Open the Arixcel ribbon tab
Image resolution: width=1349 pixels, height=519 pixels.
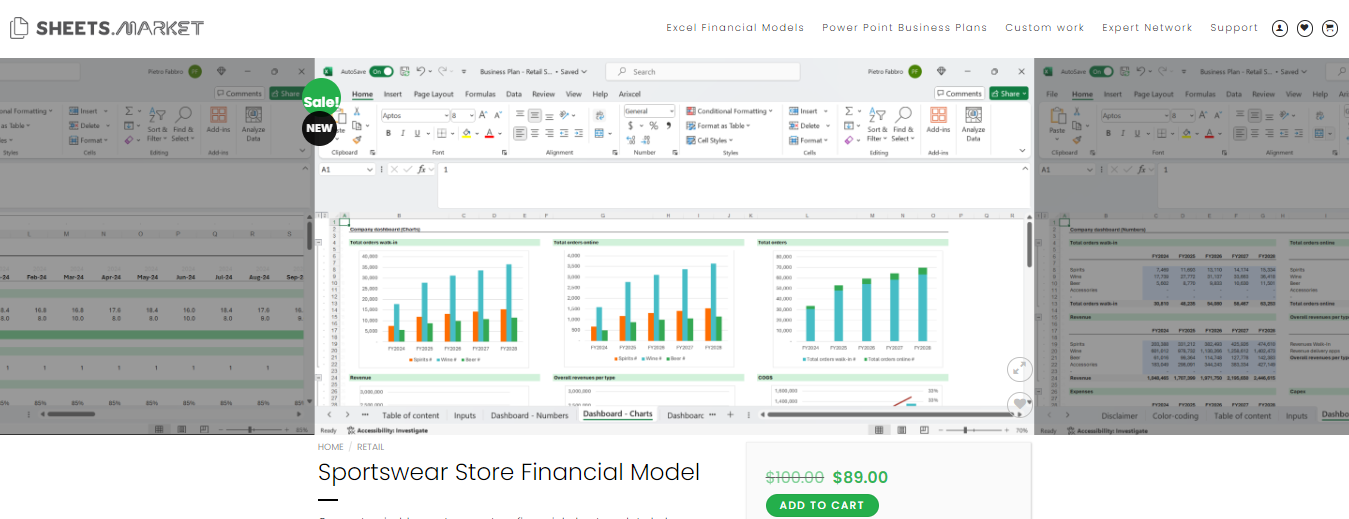click(x=630, y=94)
